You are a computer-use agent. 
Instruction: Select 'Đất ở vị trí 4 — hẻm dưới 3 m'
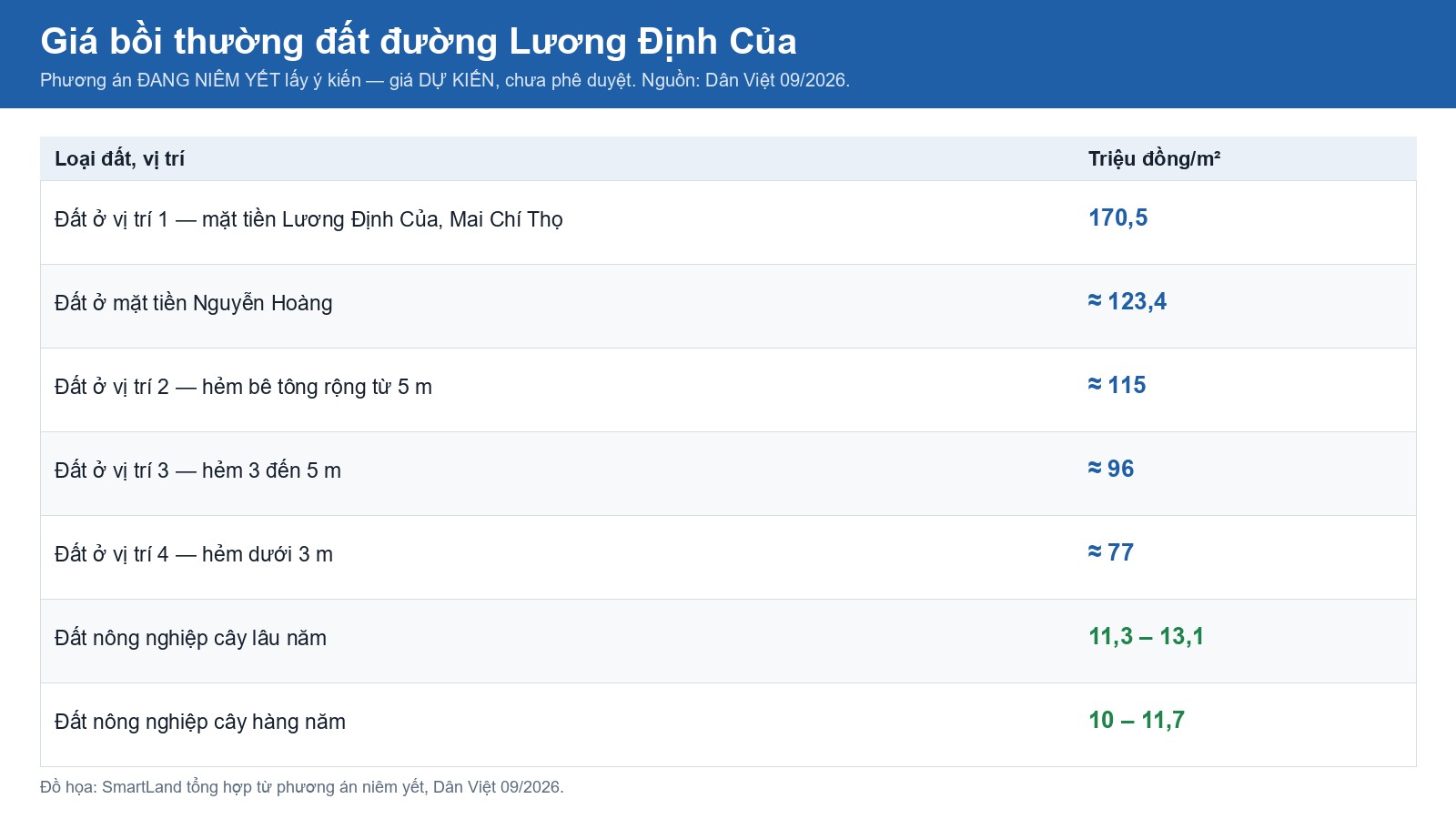click(194, 554)
